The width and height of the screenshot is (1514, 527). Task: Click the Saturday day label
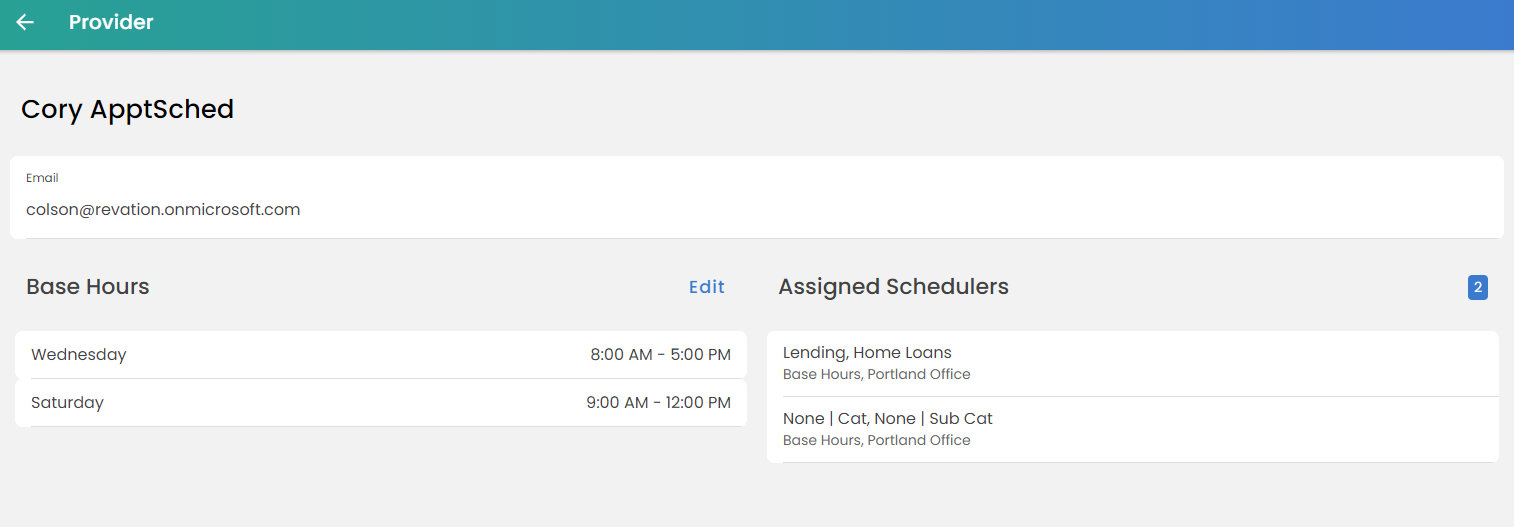pos(68,403)
